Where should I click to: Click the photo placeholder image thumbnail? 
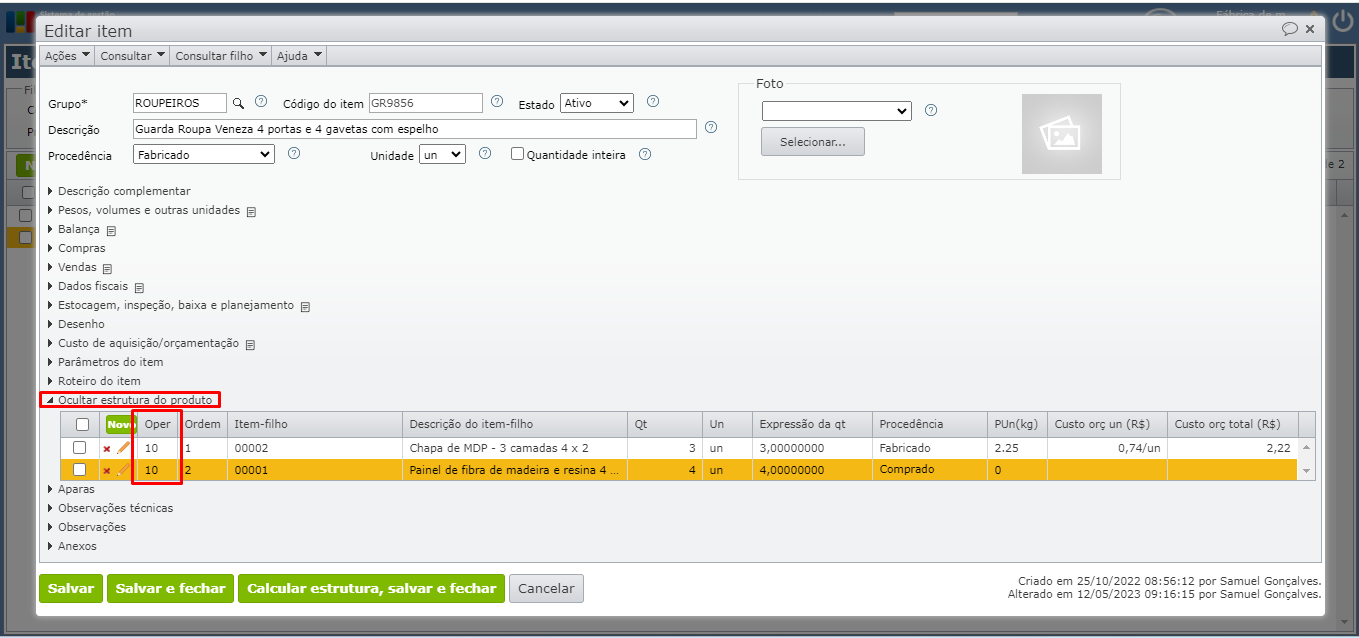pyautogui.click(x=1061, y=134)
